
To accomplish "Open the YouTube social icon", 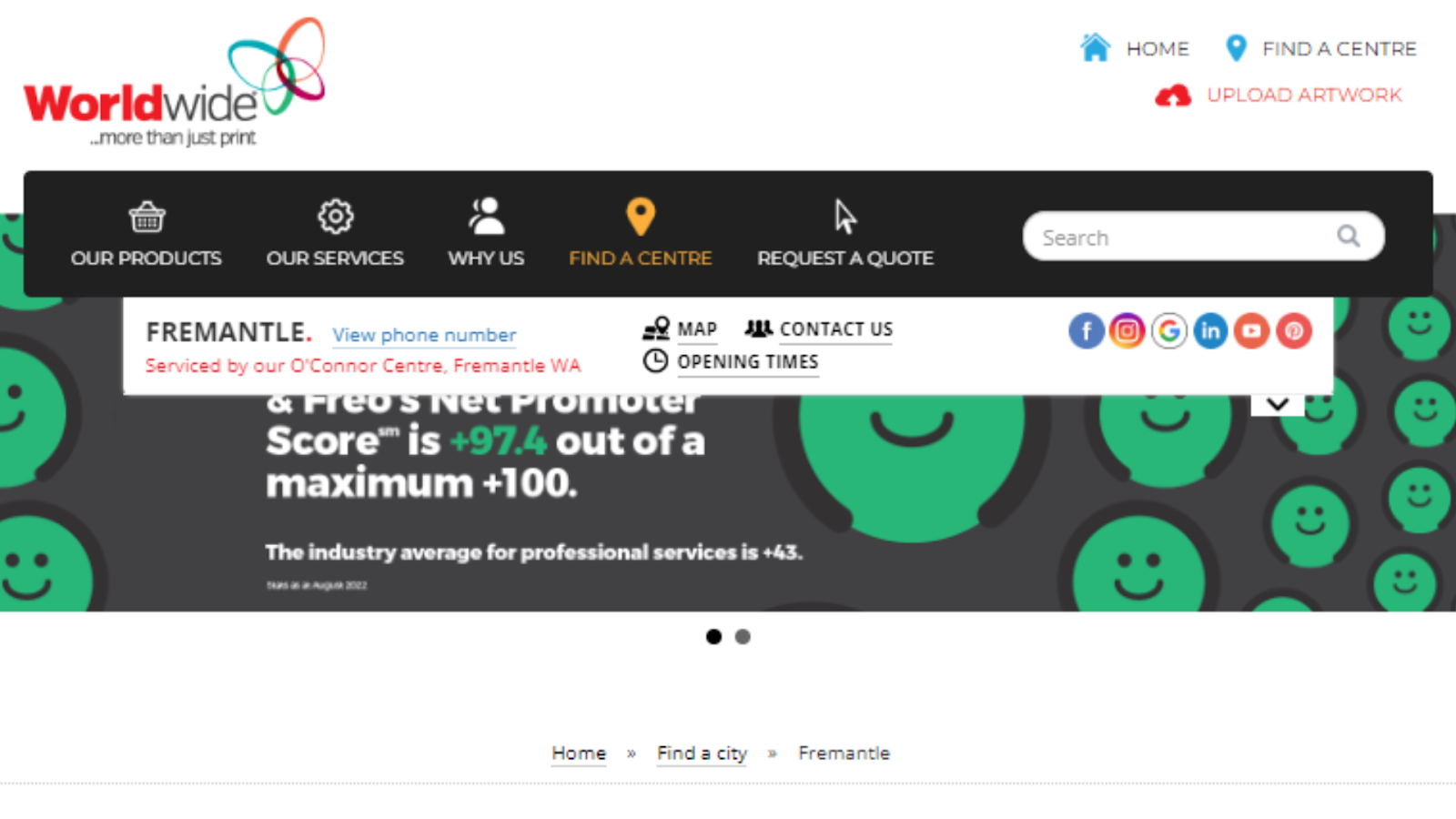I will click(1252, 331).
